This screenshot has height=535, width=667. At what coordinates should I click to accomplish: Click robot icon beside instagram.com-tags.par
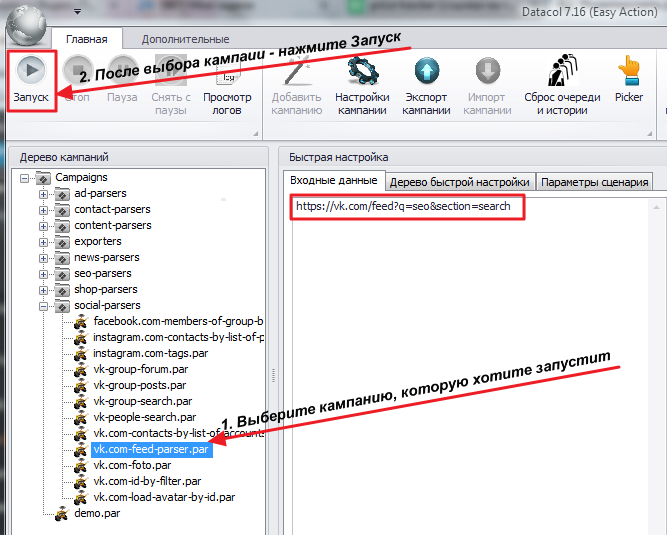(x=81, y=353)
